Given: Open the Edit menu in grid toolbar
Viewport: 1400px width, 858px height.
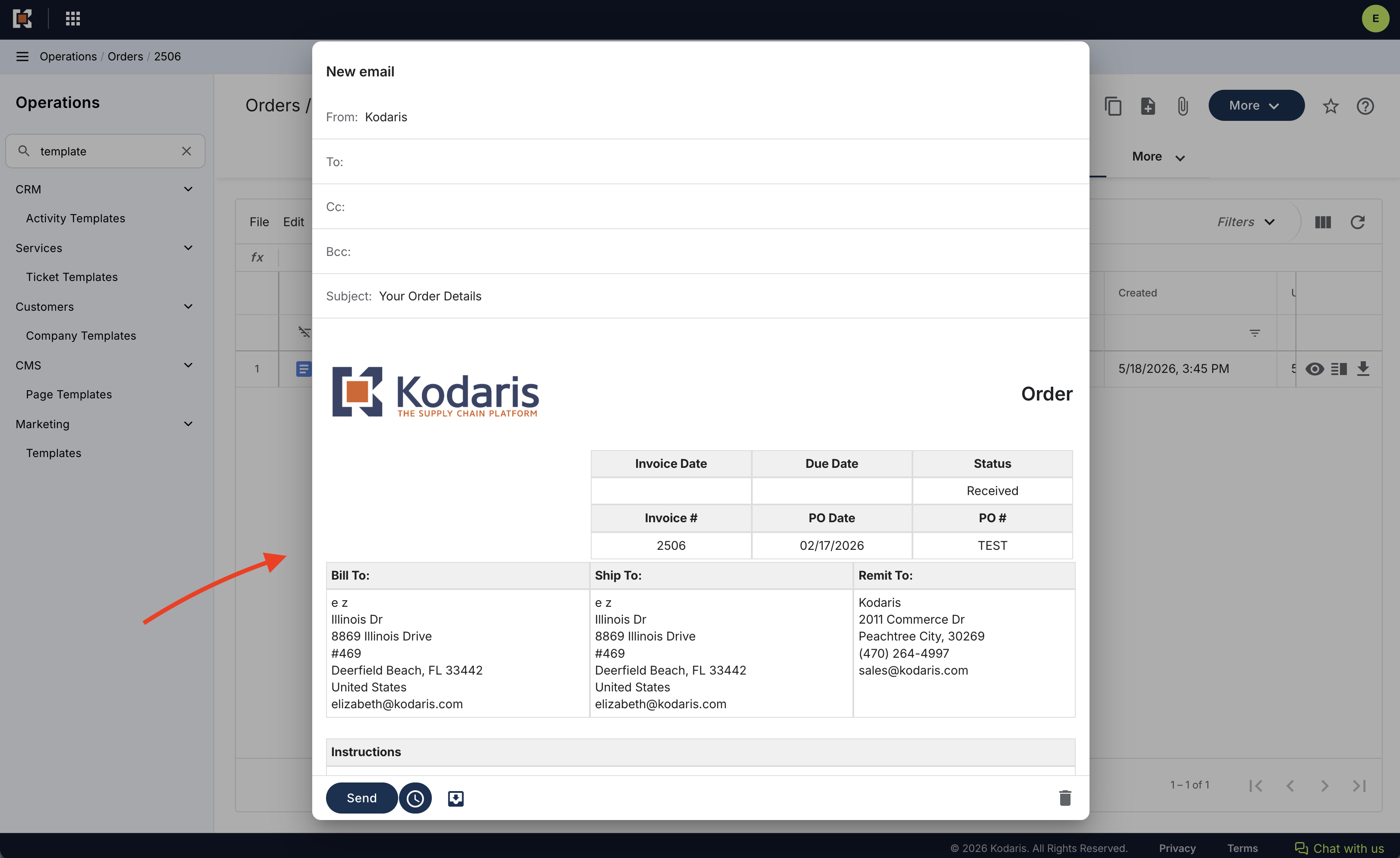Looking at the screenshot, I should pyautogui.click(x=294, y=222).
